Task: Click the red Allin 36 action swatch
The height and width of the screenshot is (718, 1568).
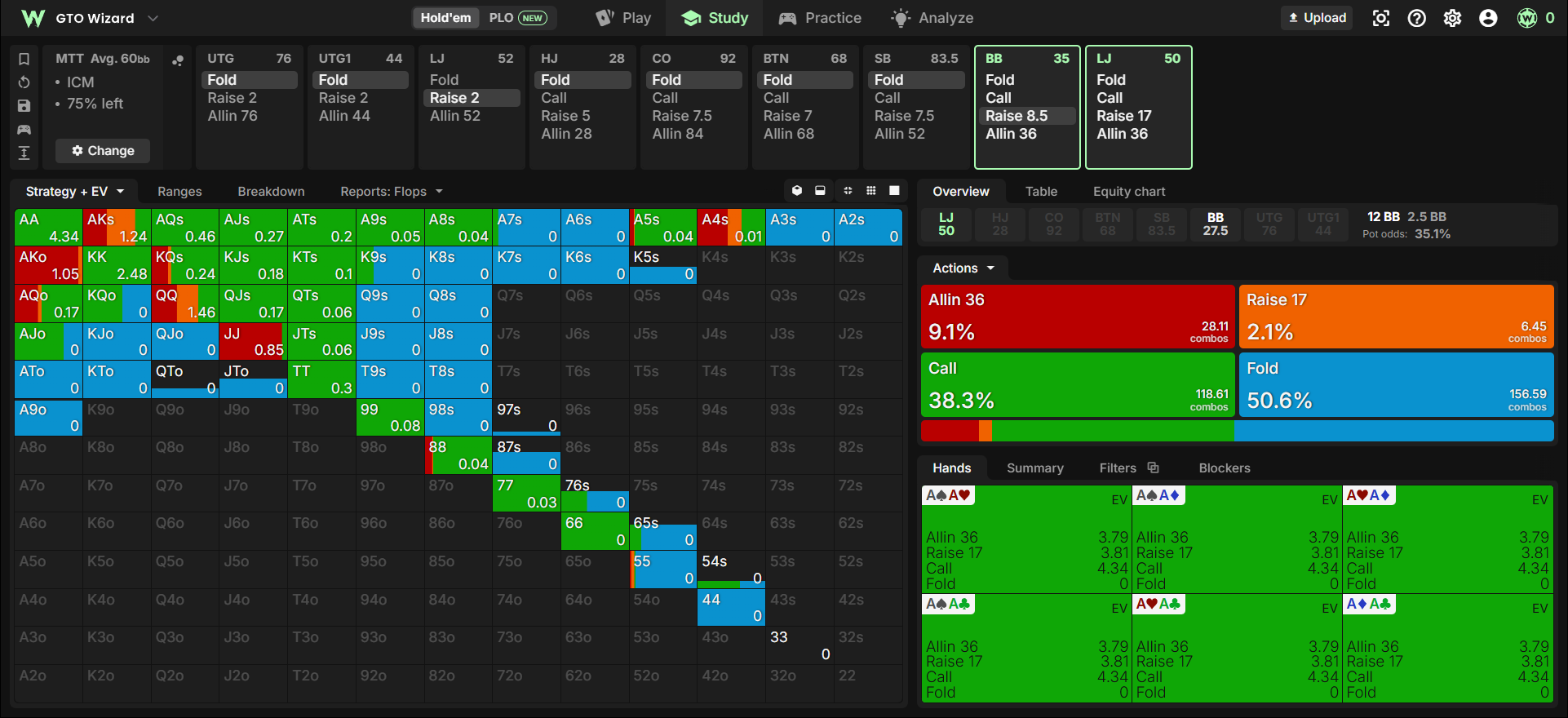Action: pos(1077,317)
